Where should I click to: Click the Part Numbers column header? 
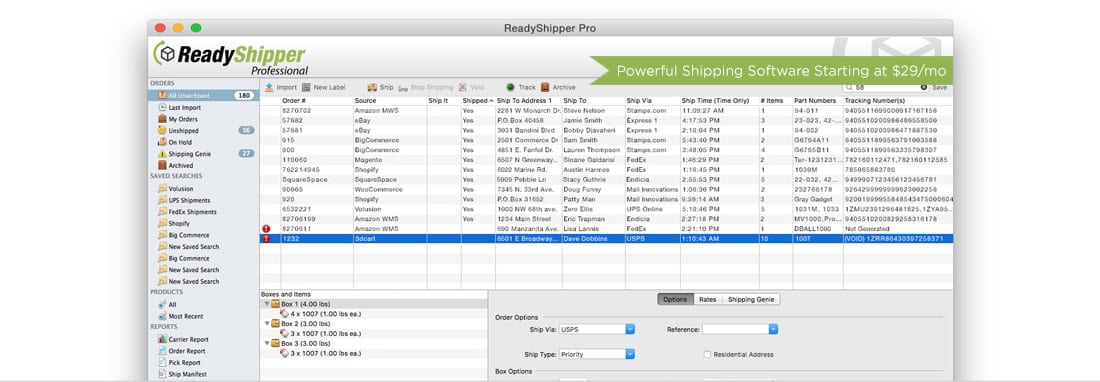tap(817, 101)
